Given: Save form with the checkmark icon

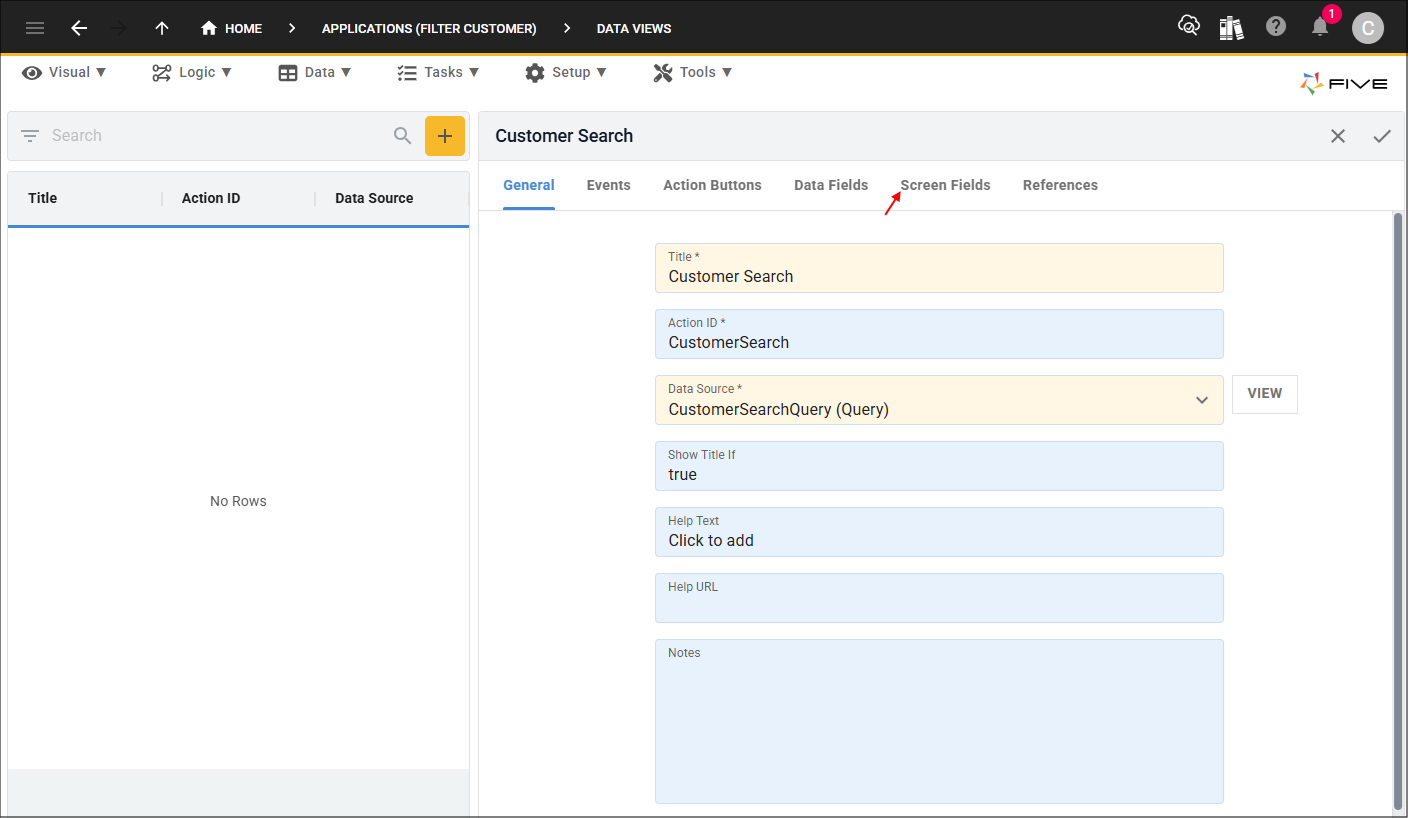Looking at the screenshot, I should click(1382, 136).
